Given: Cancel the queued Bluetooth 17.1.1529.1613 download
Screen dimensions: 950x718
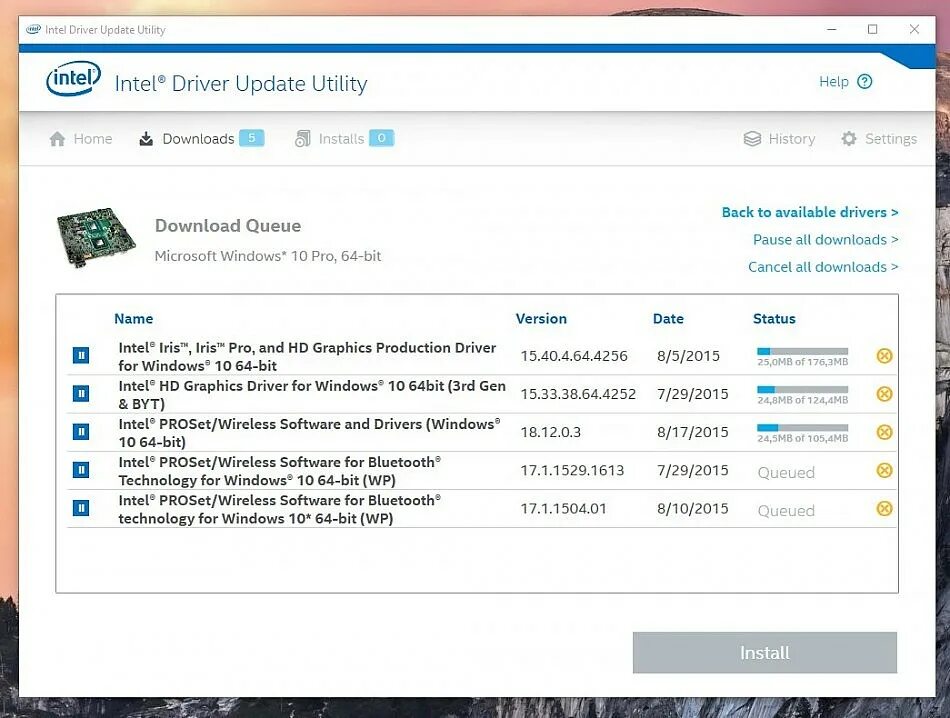Looking at the screenshot, I should point(885,470).
